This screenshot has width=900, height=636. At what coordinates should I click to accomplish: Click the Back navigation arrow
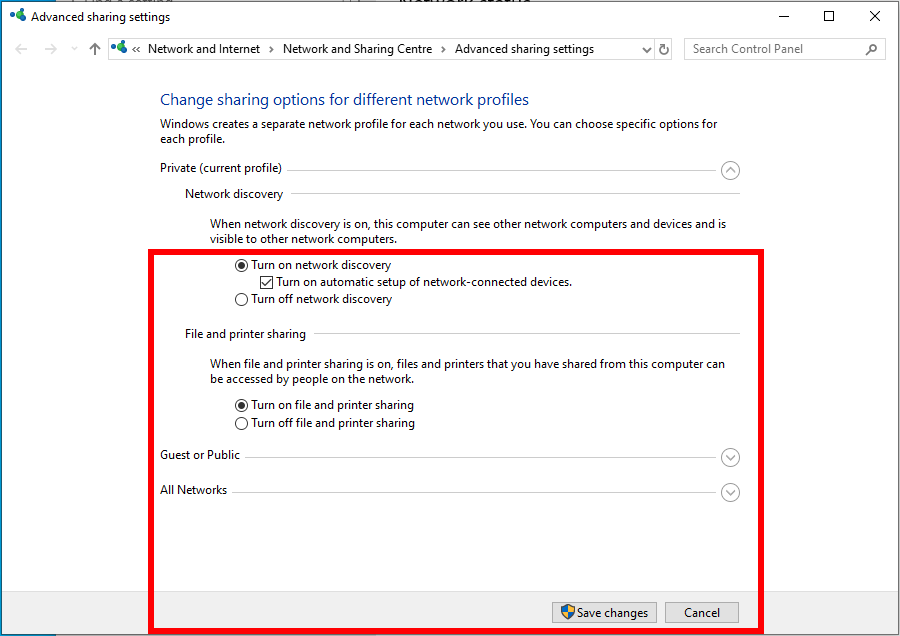23,49
